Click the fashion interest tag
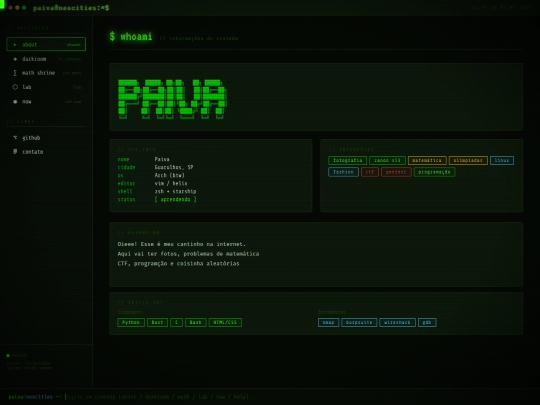Screen dimensions: 540x405 coord(343,172)
